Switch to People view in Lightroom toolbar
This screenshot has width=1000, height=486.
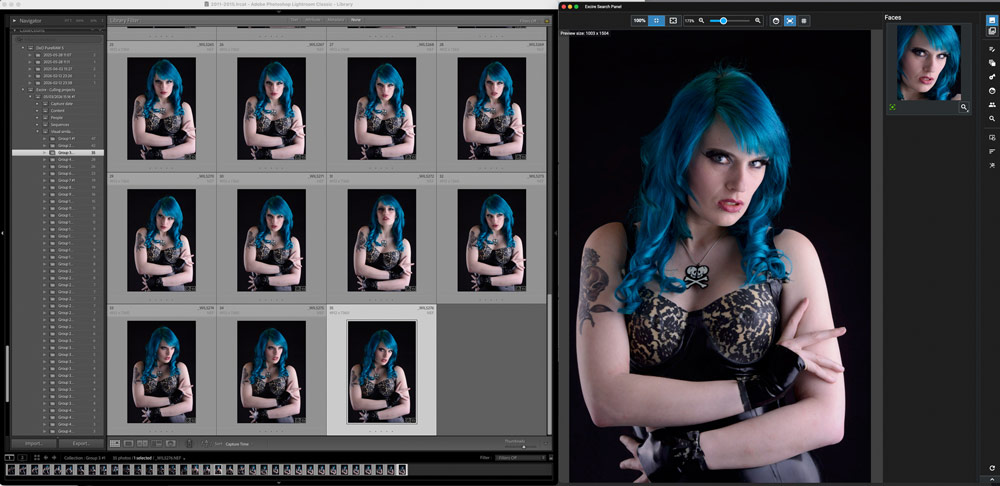[170, 443]
